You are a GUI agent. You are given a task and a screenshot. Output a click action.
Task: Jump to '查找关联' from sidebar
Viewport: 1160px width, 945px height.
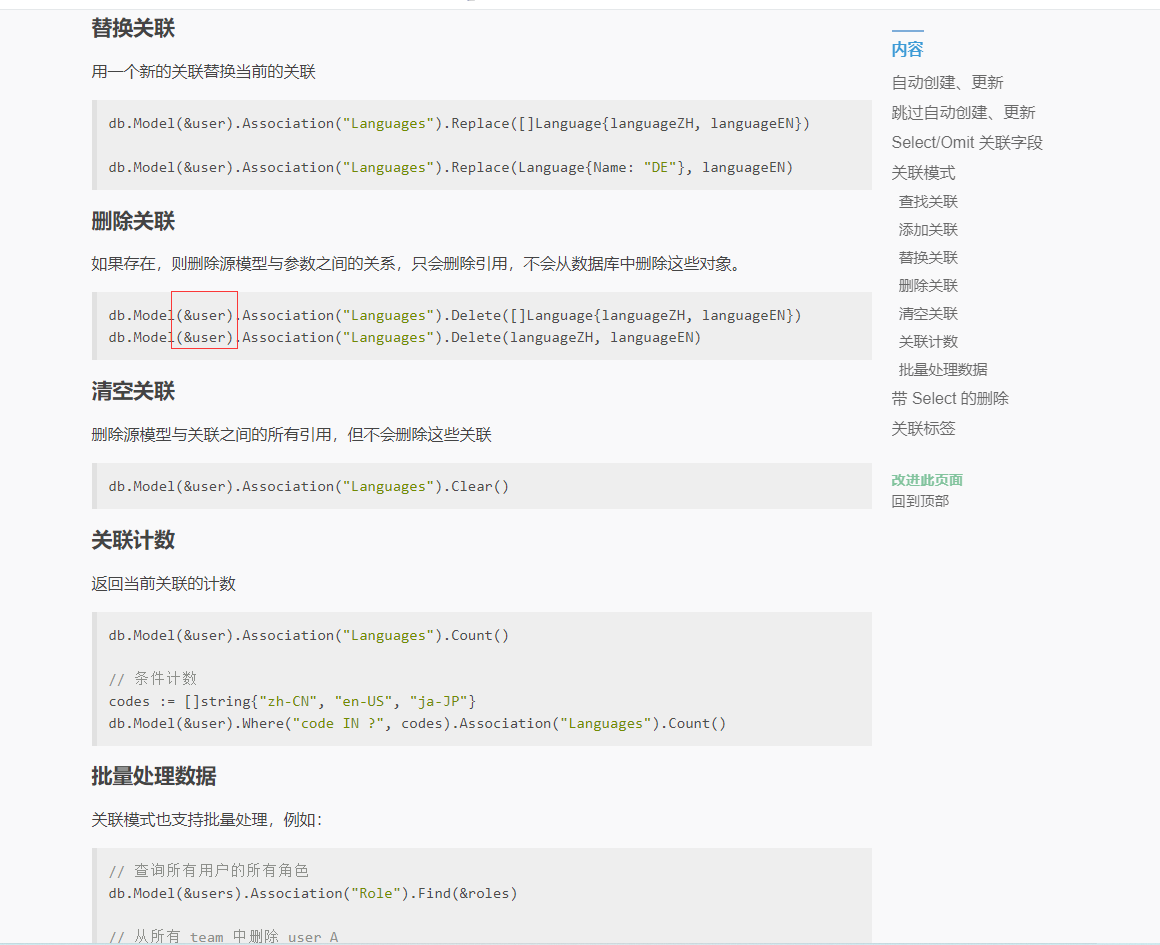point(928,202)
